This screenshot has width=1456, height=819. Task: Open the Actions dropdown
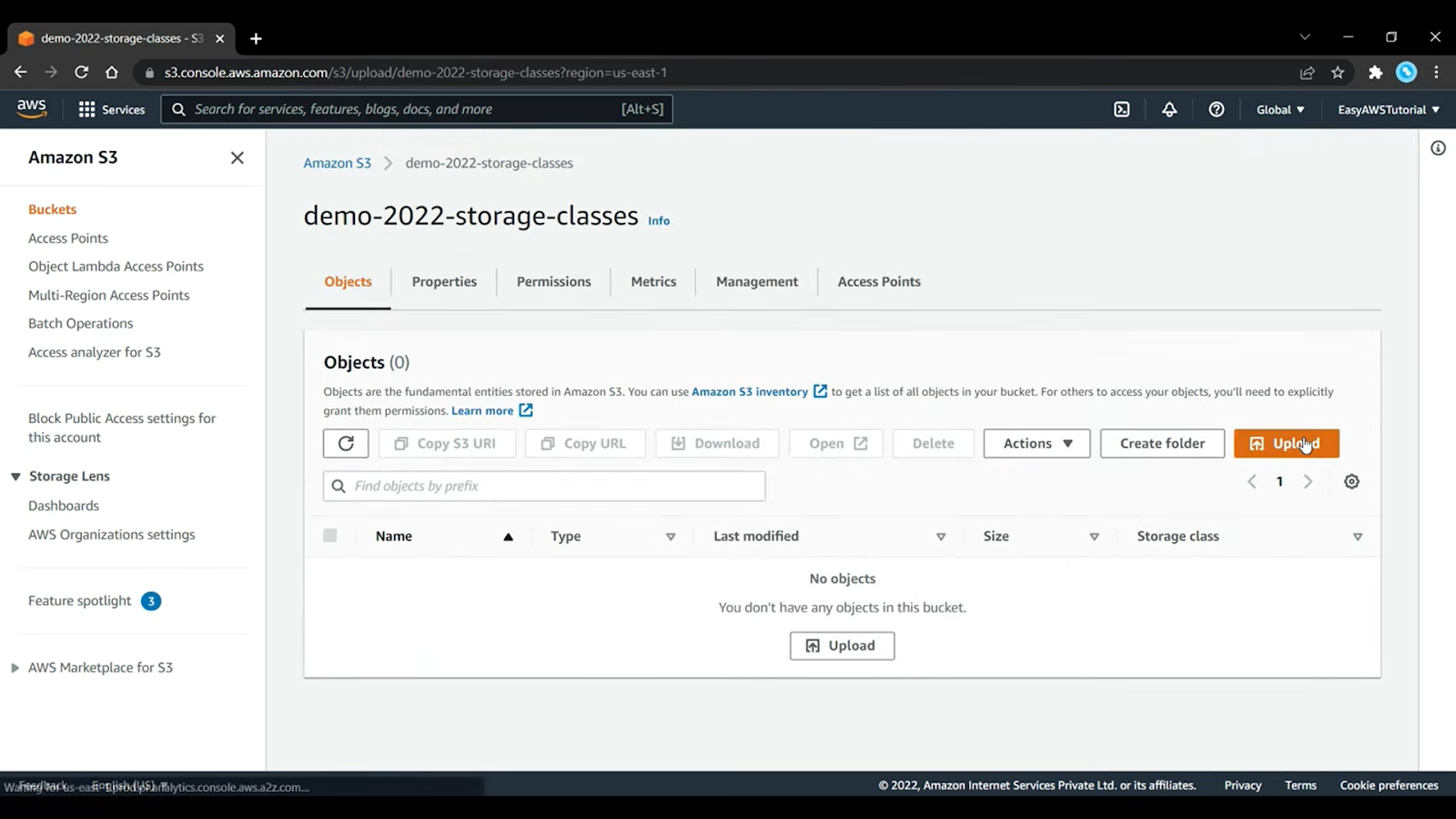(x=1037, y=443)
